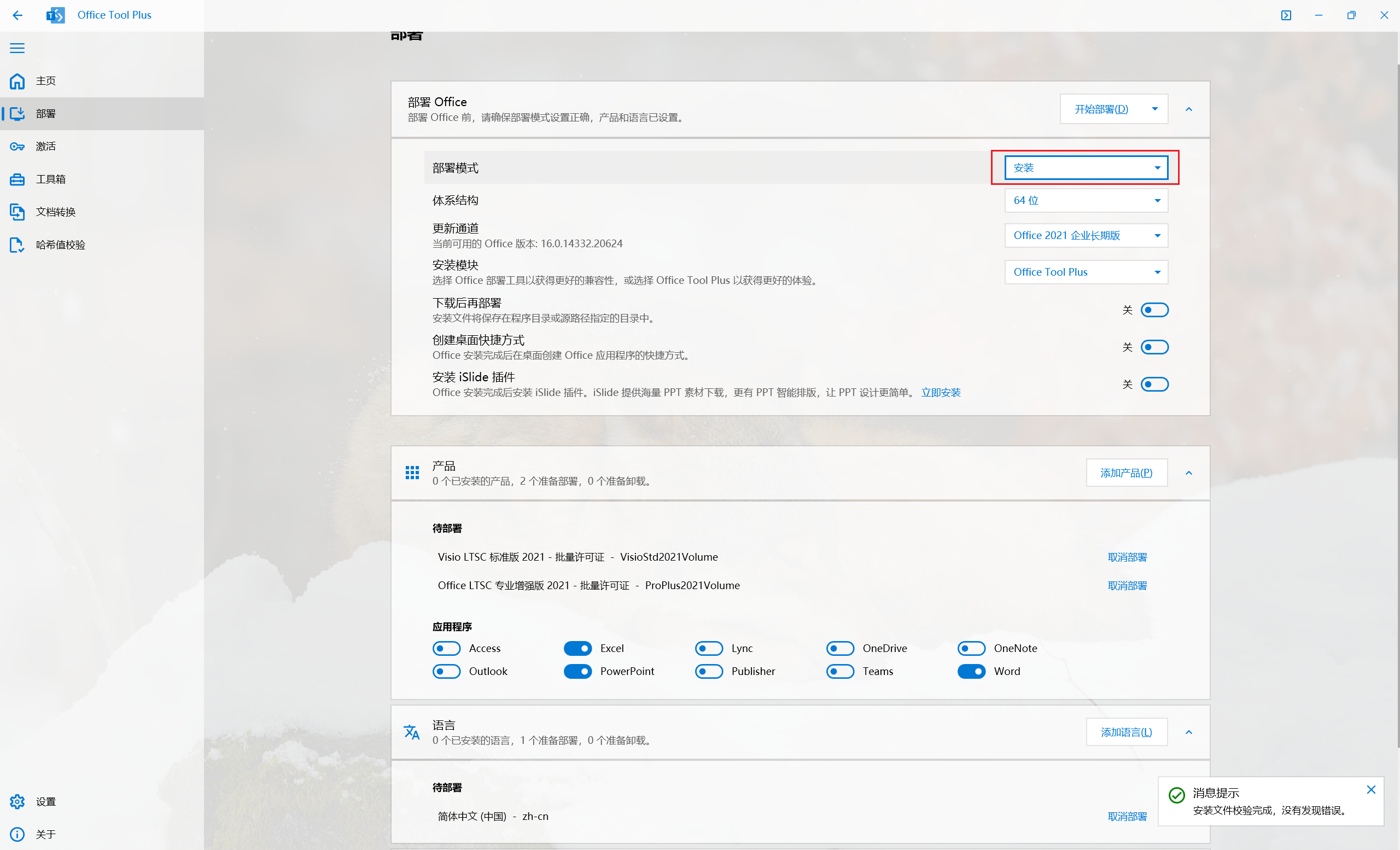Screen dimensions: 1400x850
Task: Click the 立即安装 link for iSlide
Action: (x=941, y=393)
